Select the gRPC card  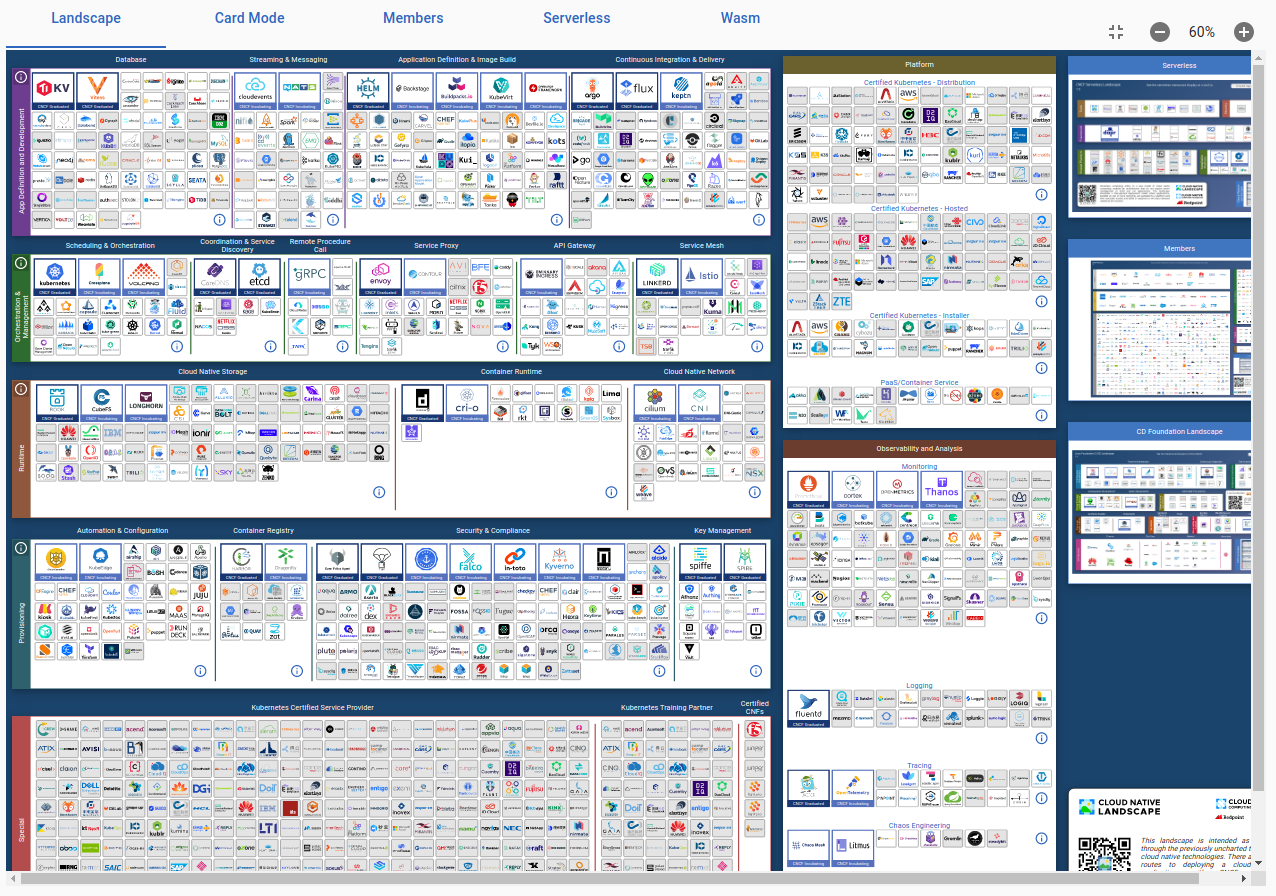[309, 277]
